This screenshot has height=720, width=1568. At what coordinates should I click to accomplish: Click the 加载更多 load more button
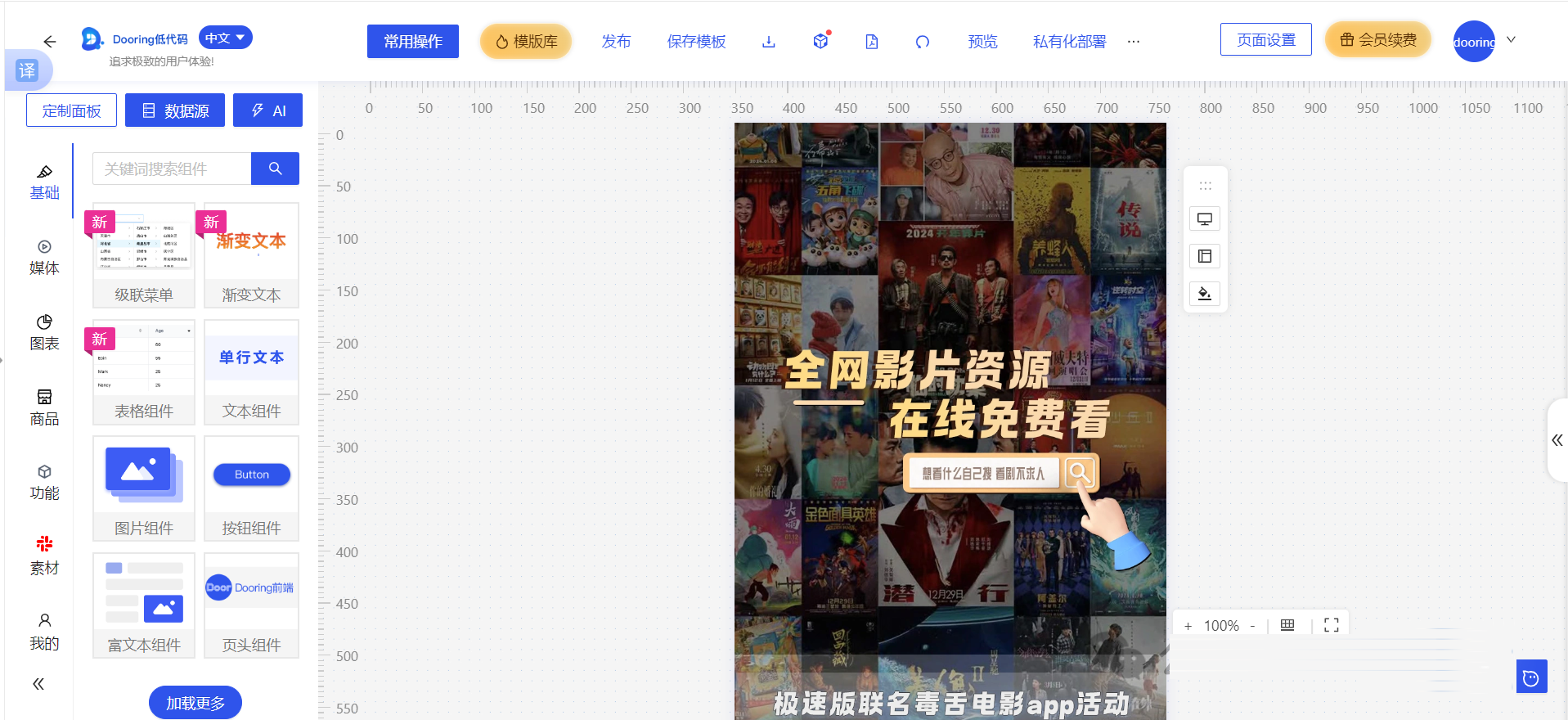[x=195, y=703]
